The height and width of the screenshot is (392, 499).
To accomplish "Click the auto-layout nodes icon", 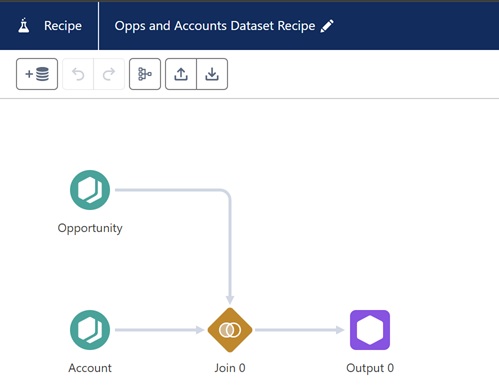I will click(145, 74).
